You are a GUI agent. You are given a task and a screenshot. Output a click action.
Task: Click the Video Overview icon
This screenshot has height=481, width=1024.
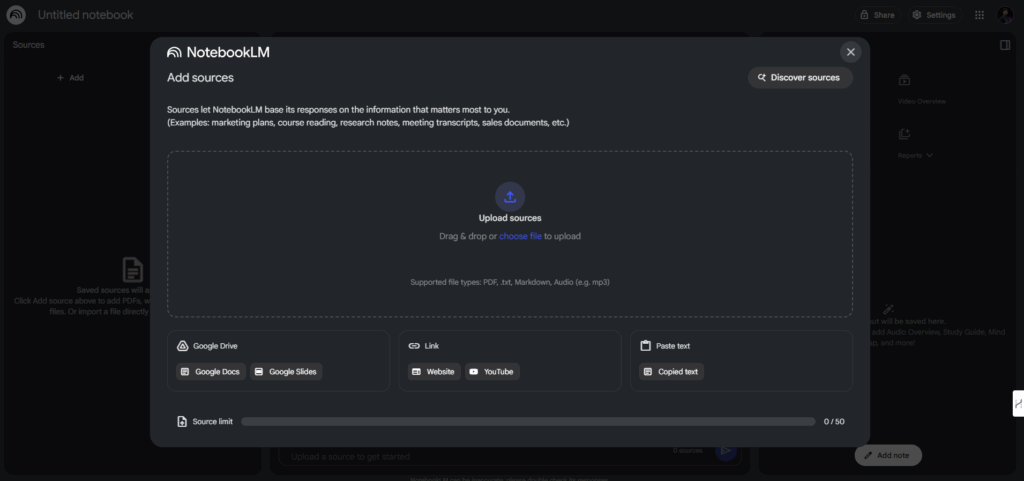click(x=904, y=80)
